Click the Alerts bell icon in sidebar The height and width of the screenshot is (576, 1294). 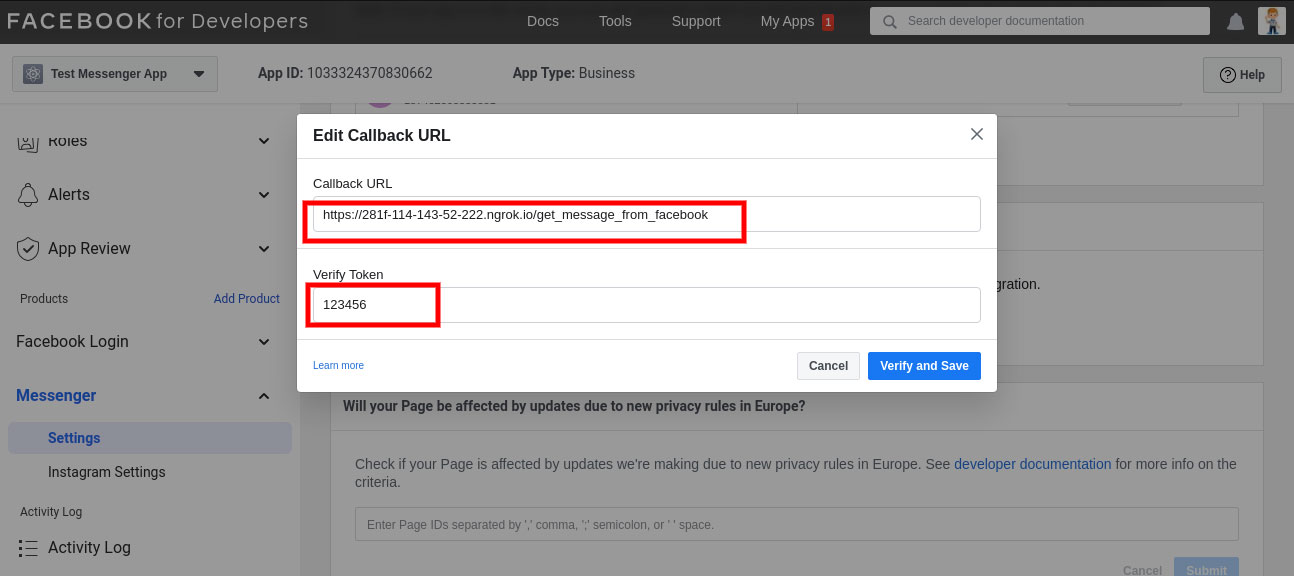coord(28,195)
